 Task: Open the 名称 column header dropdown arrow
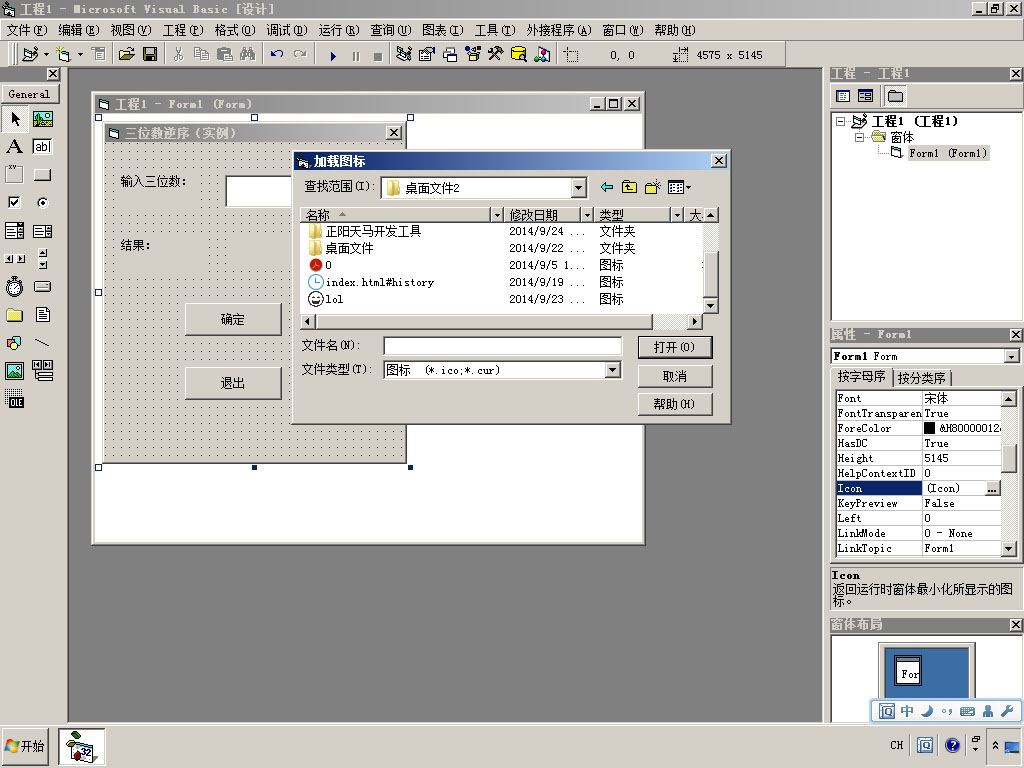[497, 215]
